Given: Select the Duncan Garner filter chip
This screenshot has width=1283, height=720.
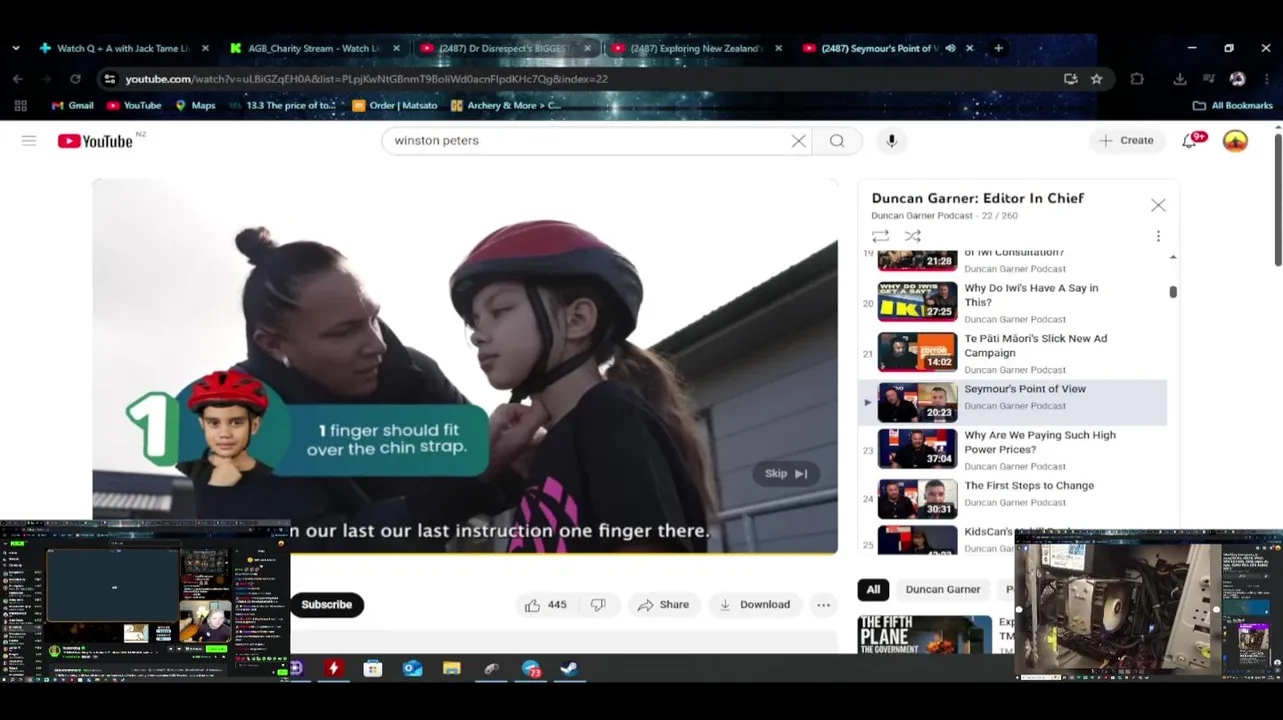Looking at the screenshot, I should pyautogui.click(x=943, y=590).
